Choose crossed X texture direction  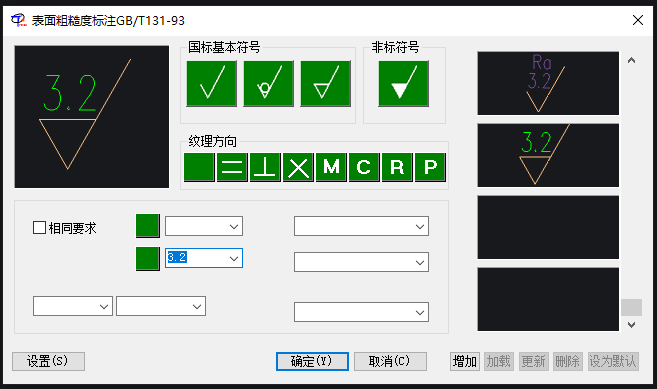pos(298,167)
